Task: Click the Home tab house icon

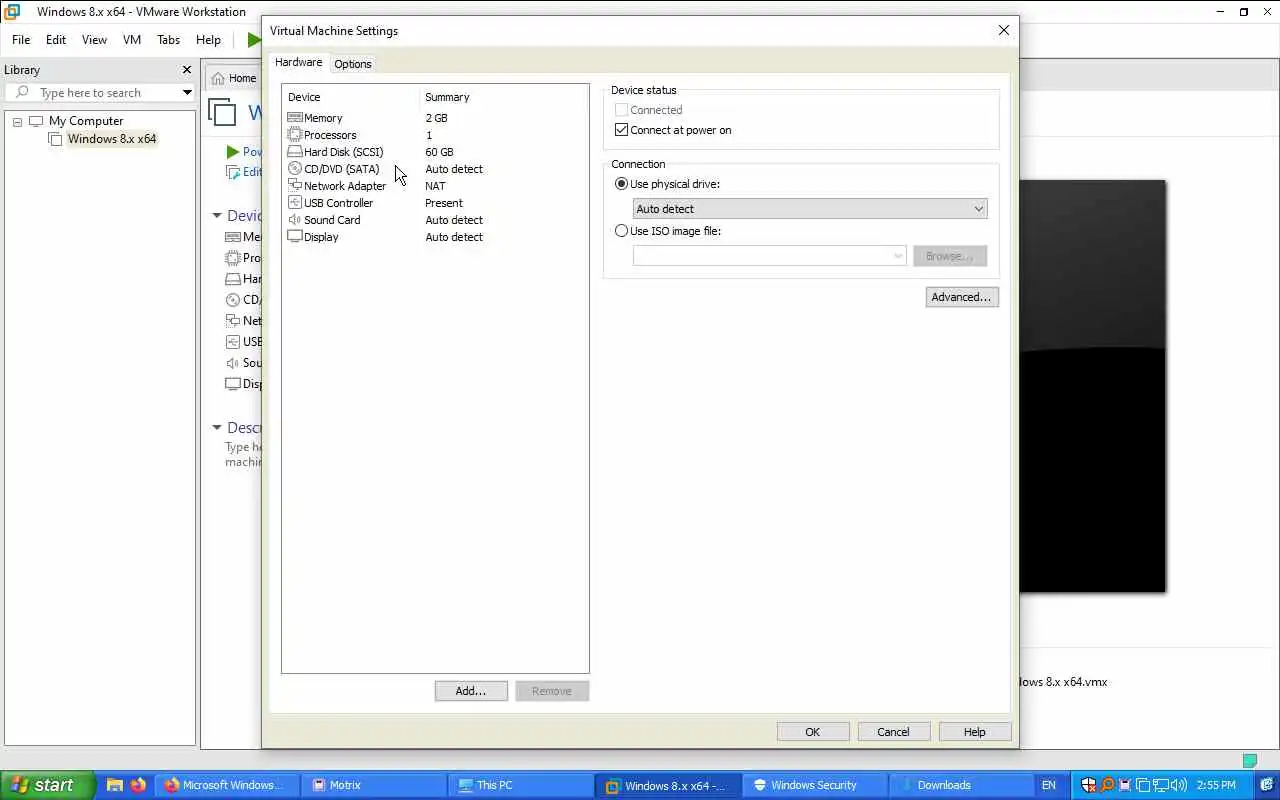Action: pos(218,78)
